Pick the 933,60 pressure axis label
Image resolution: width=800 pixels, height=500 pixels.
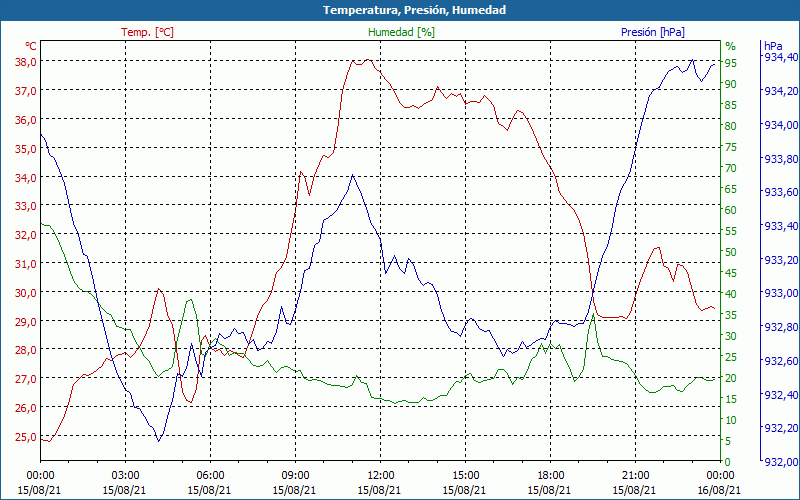click(780, 192)
